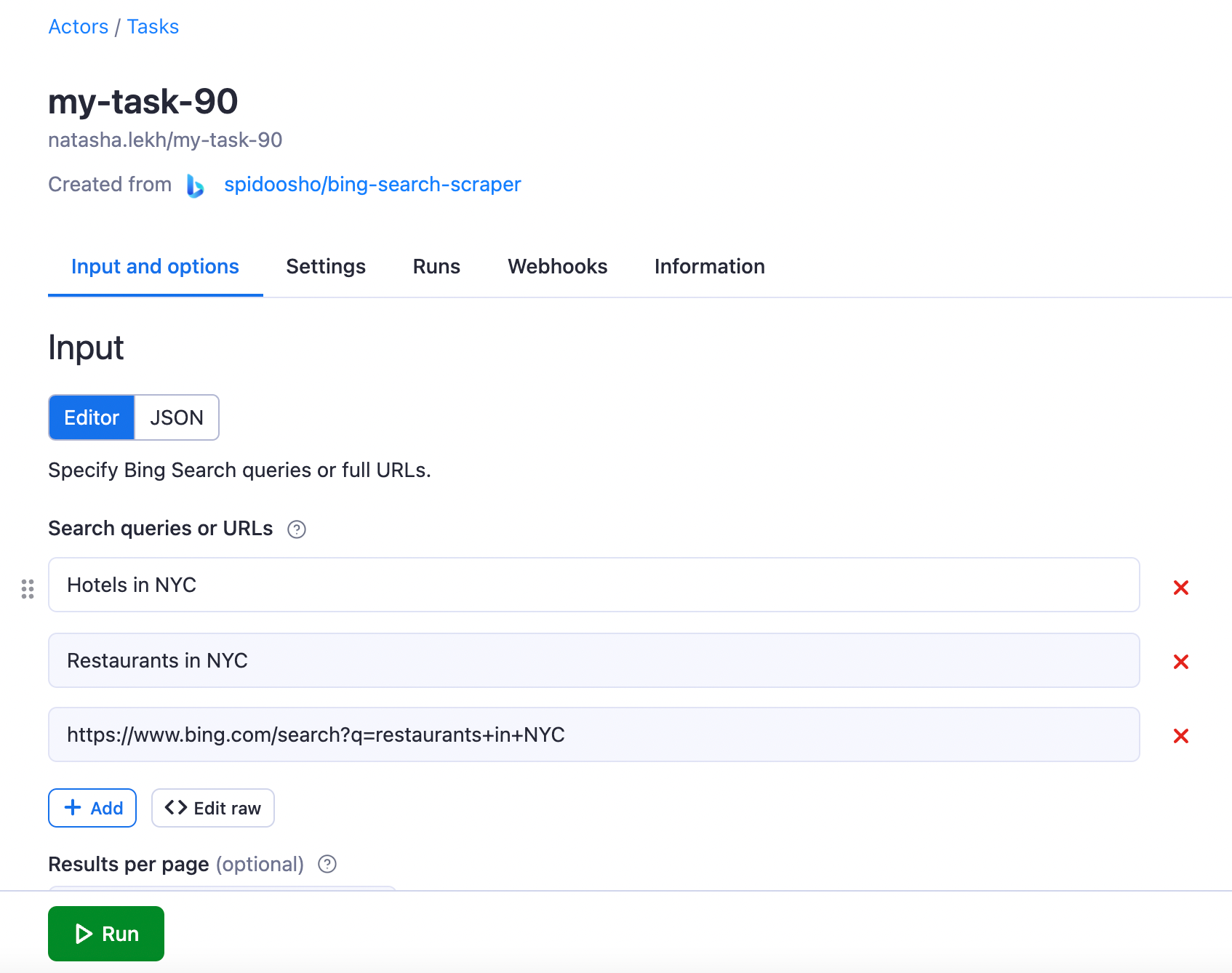Switch to the Settings tab
1232x973 pixels.
click(326, 267)
